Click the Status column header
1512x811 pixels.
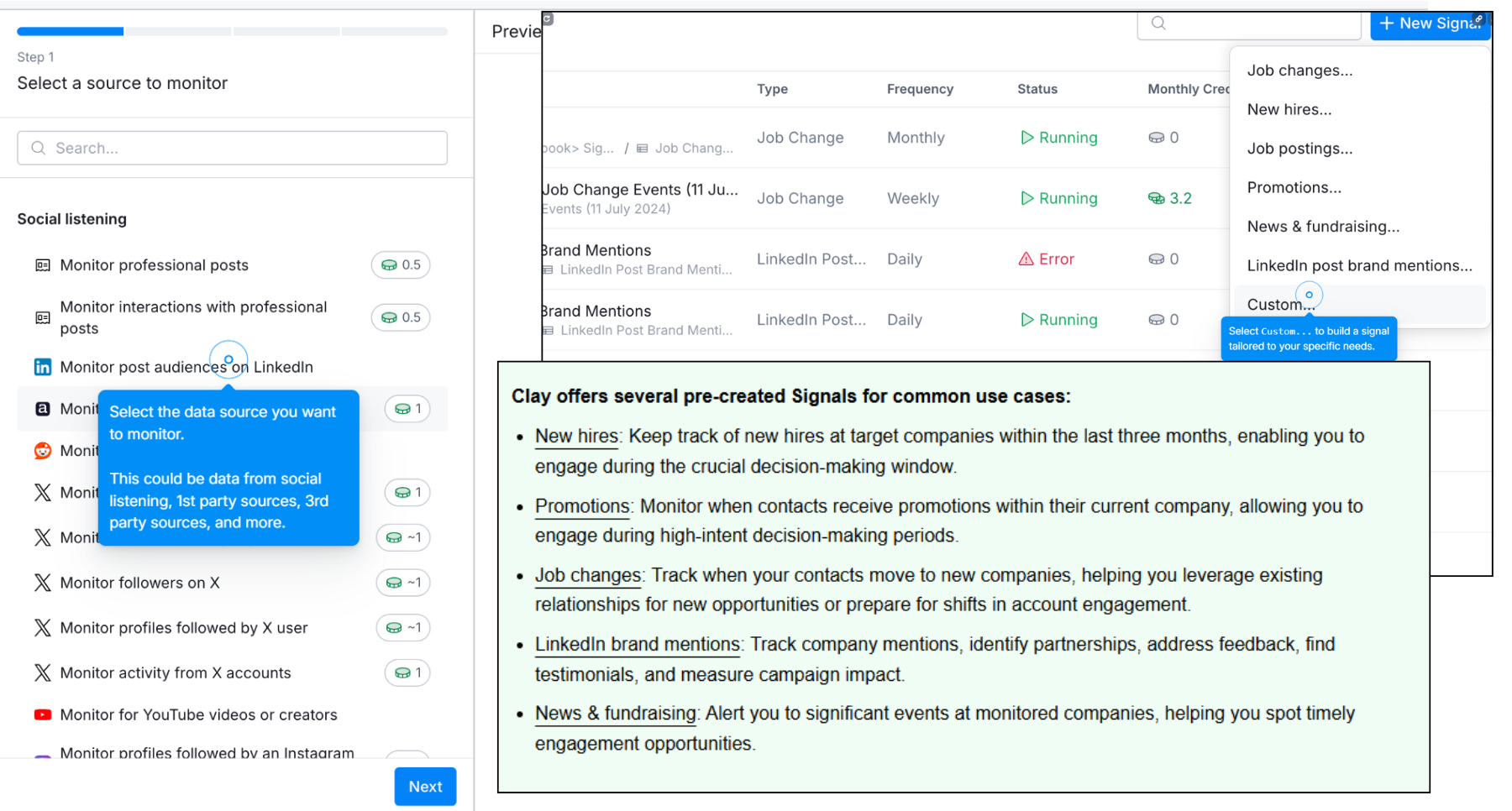tap(1037, 89)
